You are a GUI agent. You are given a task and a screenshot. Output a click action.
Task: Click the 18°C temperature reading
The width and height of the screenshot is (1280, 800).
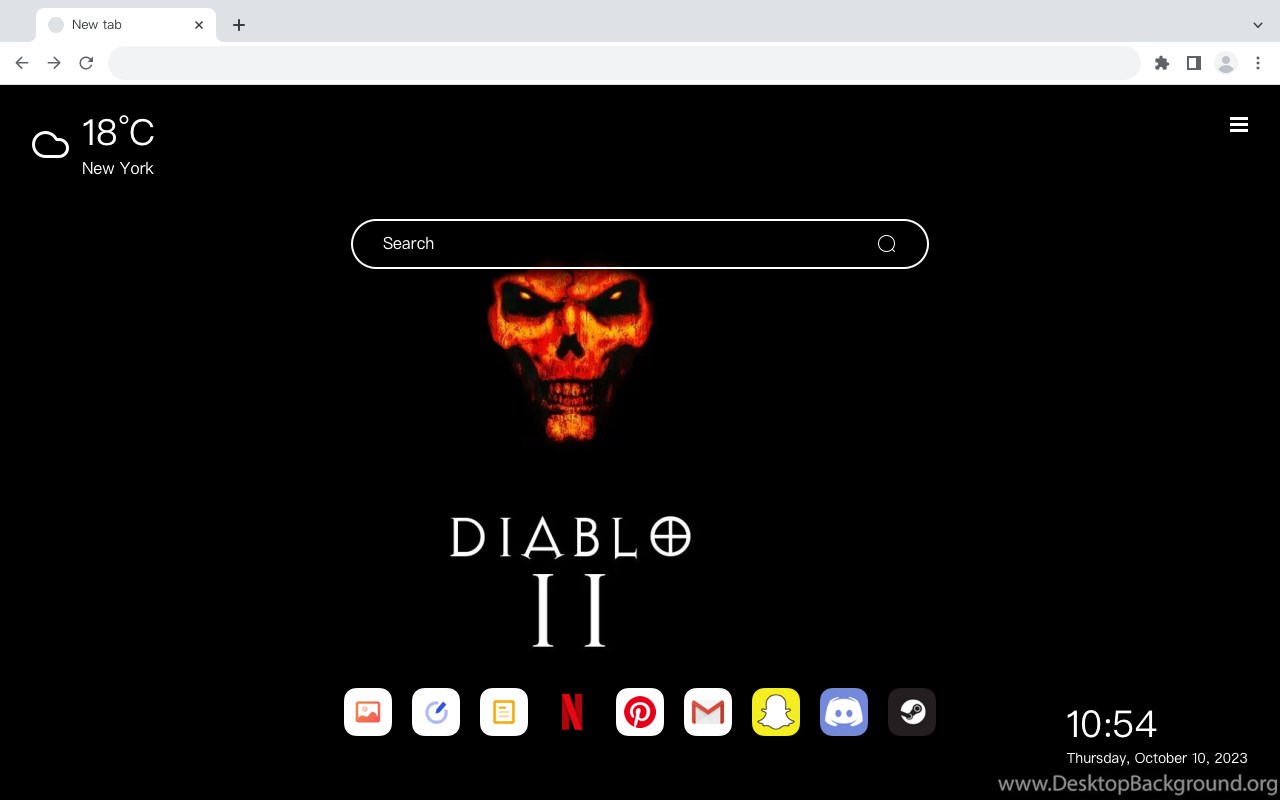pos(118,133)
